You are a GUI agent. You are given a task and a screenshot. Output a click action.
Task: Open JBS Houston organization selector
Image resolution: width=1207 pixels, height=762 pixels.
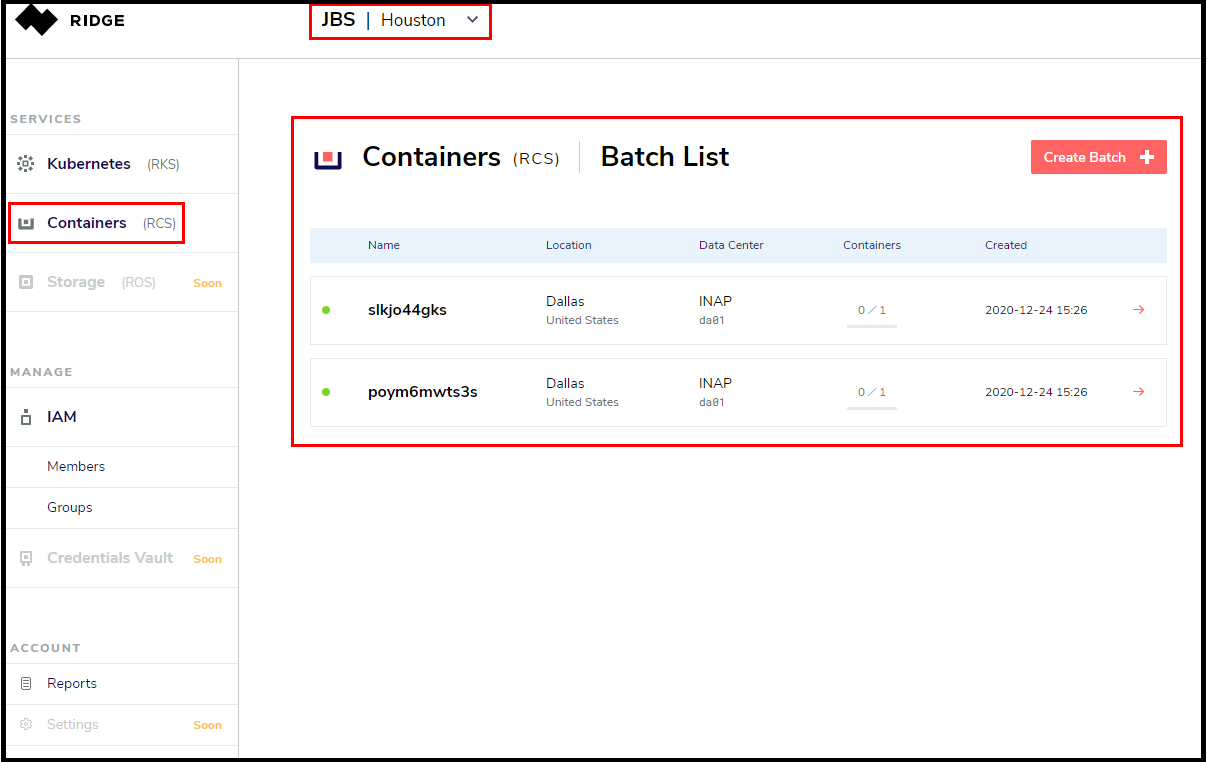[400, 21]
